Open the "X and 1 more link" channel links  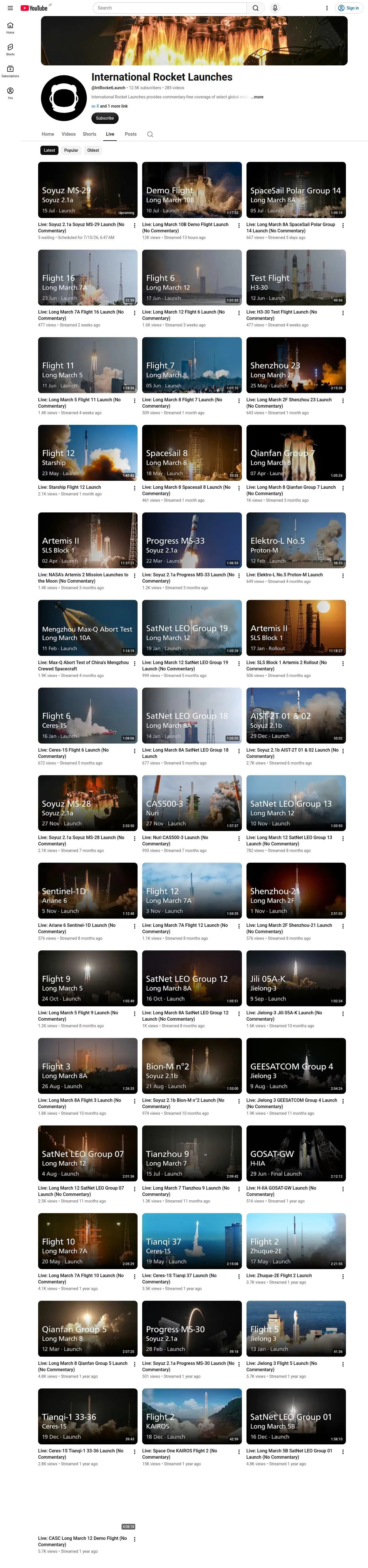click(109, 106)
